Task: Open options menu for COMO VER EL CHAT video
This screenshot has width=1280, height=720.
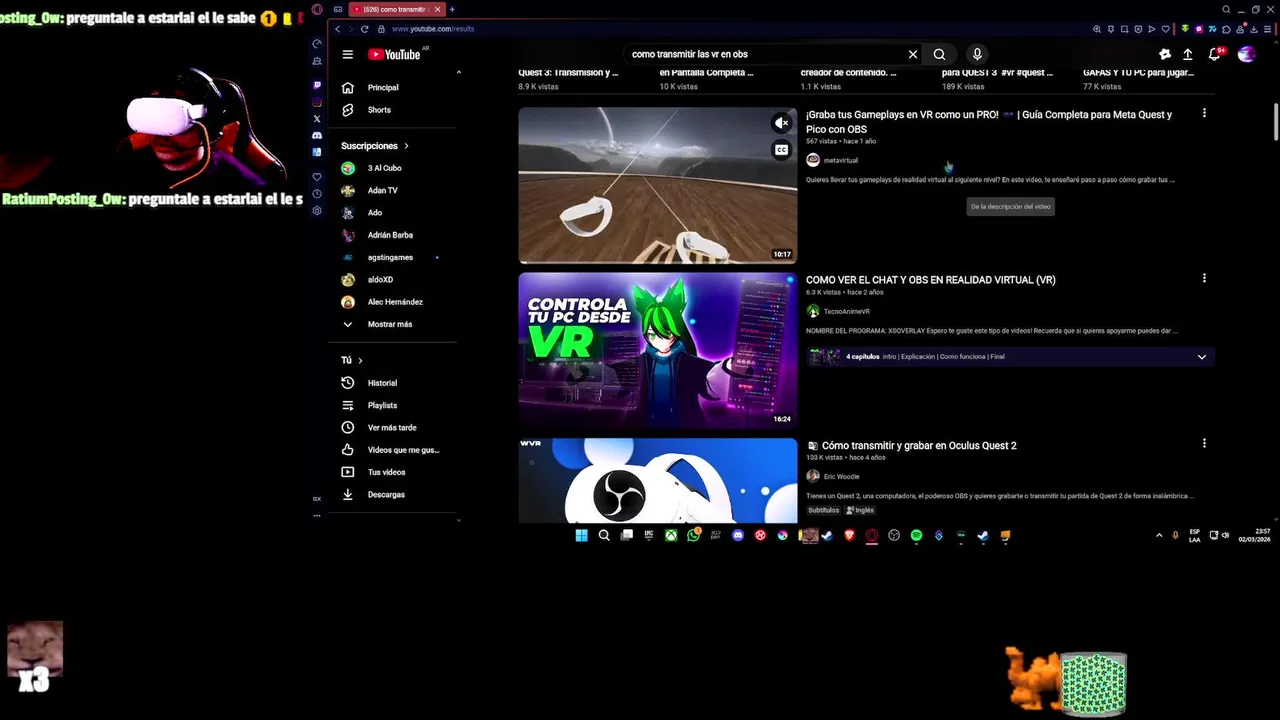Action: tap(1204, 279)
